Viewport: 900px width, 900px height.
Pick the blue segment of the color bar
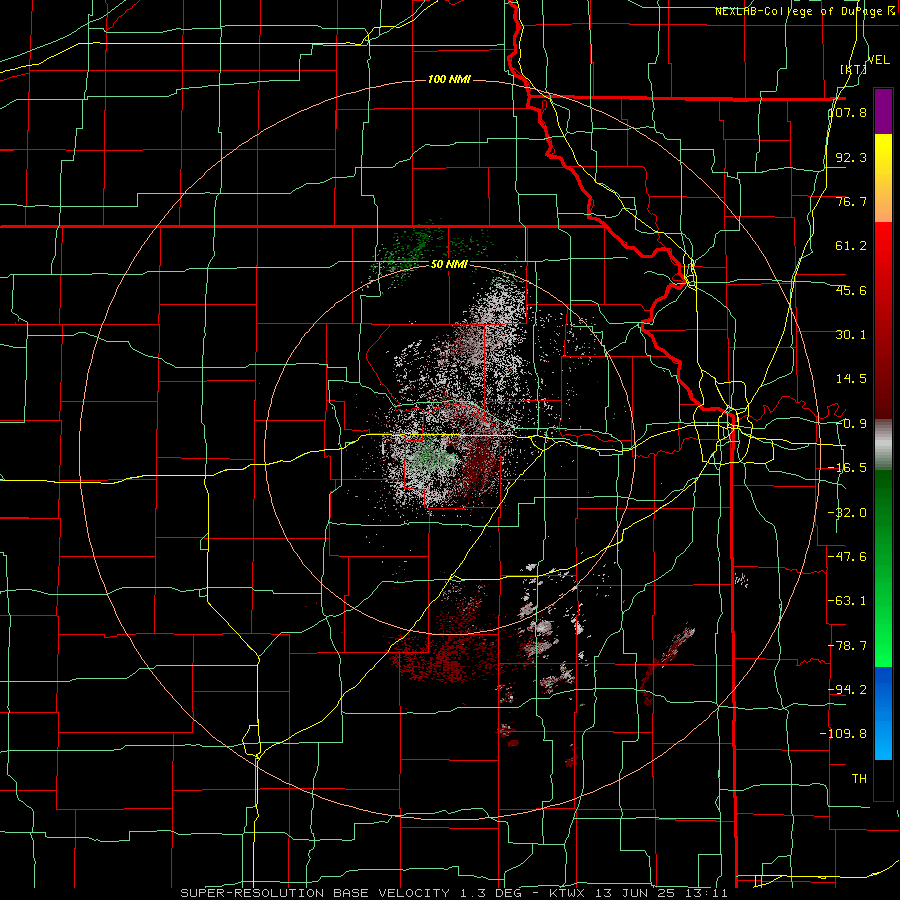pyautogui.click(x=883, y=689)
